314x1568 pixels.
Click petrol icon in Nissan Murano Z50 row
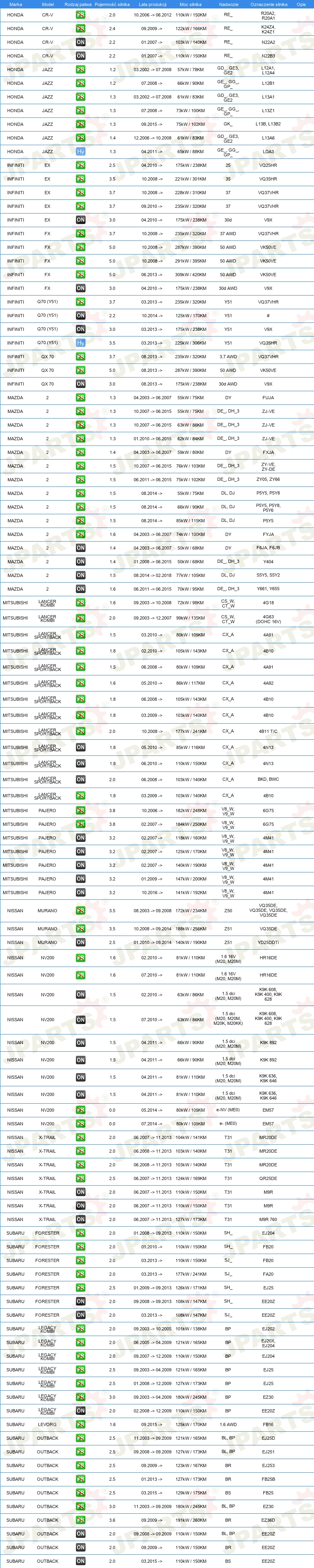pyautogui.click(x=80, y=911)
